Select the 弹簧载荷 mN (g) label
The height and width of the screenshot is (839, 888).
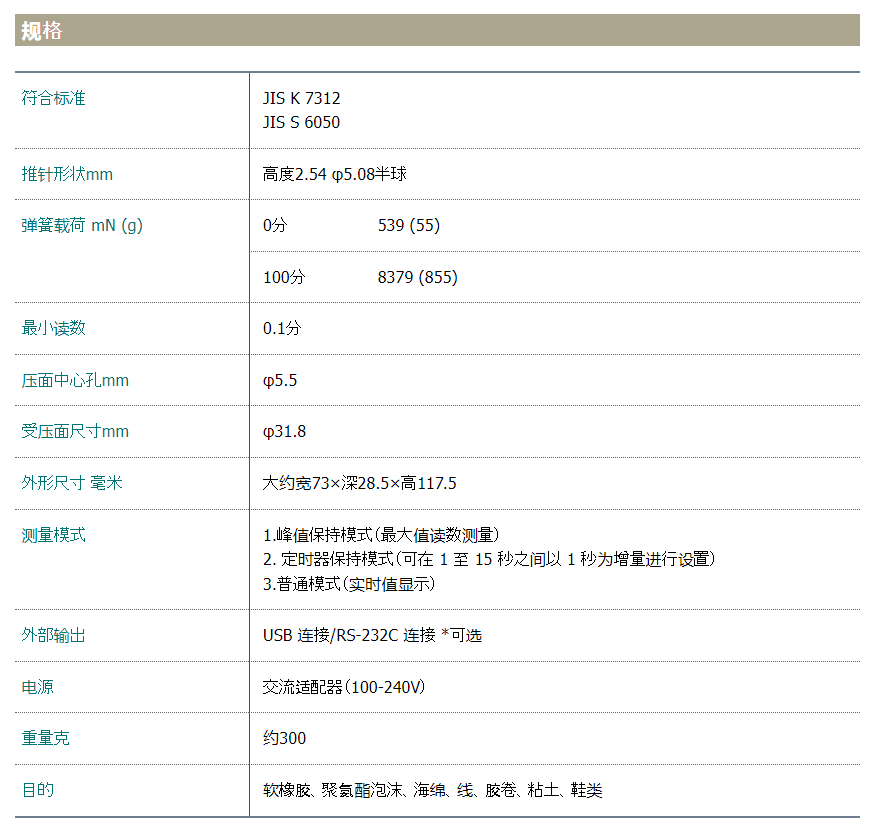[82, 225]
